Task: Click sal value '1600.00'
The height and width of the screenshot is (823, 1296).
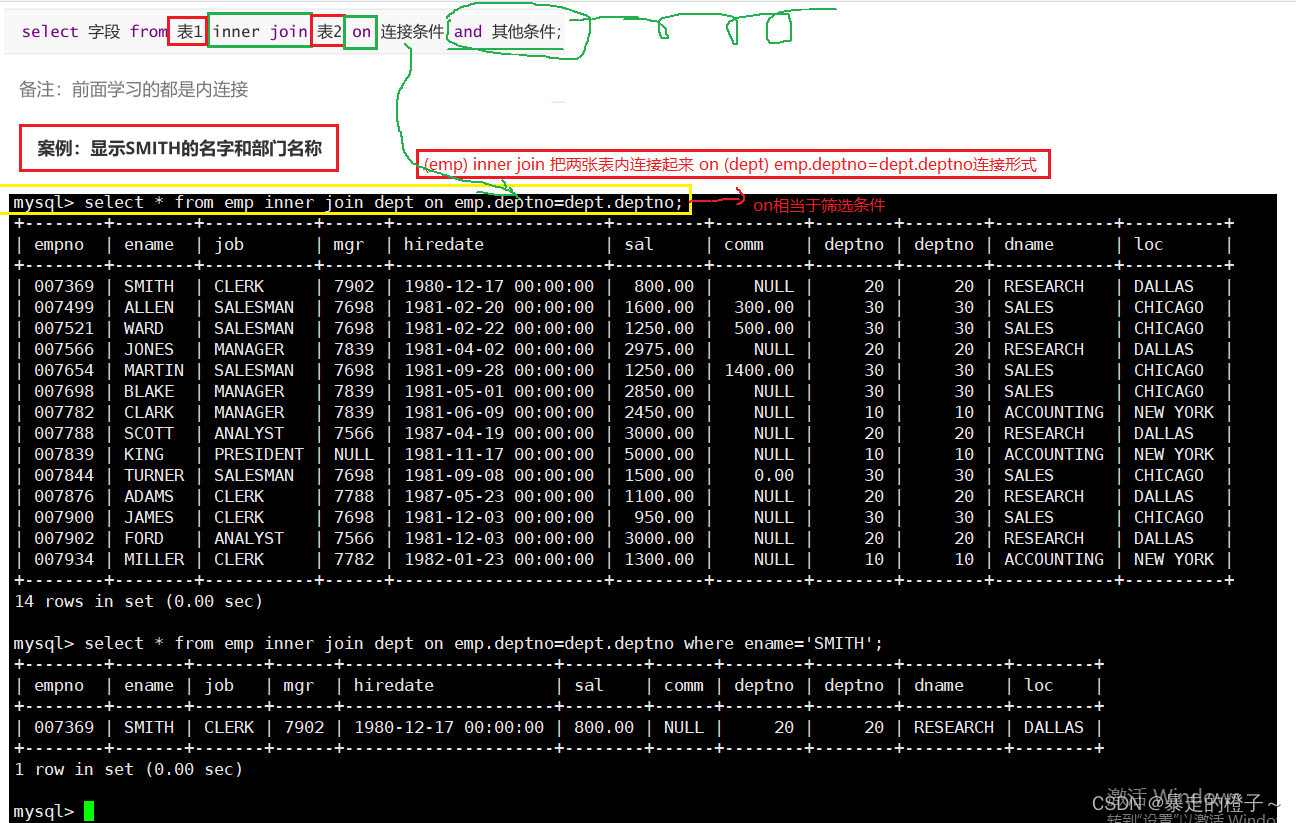Action: pos(659,307)
